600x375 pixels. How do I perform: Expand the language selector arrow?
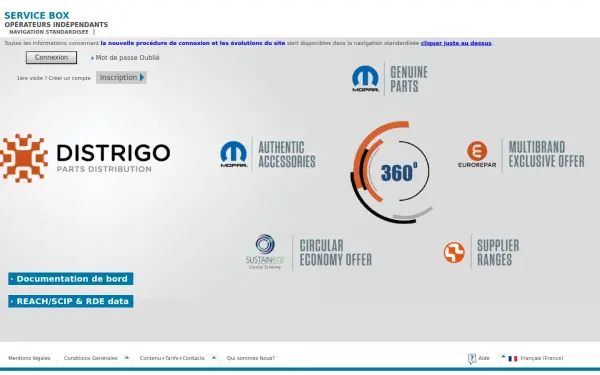(x=503, y=357)
